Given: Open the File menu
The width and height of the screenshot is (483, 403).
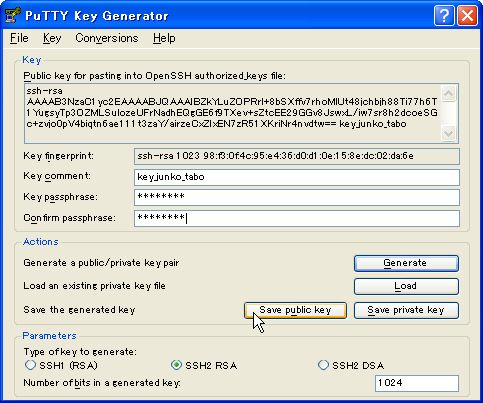Looking at the screenshot, I should click(x=19, y=38).
